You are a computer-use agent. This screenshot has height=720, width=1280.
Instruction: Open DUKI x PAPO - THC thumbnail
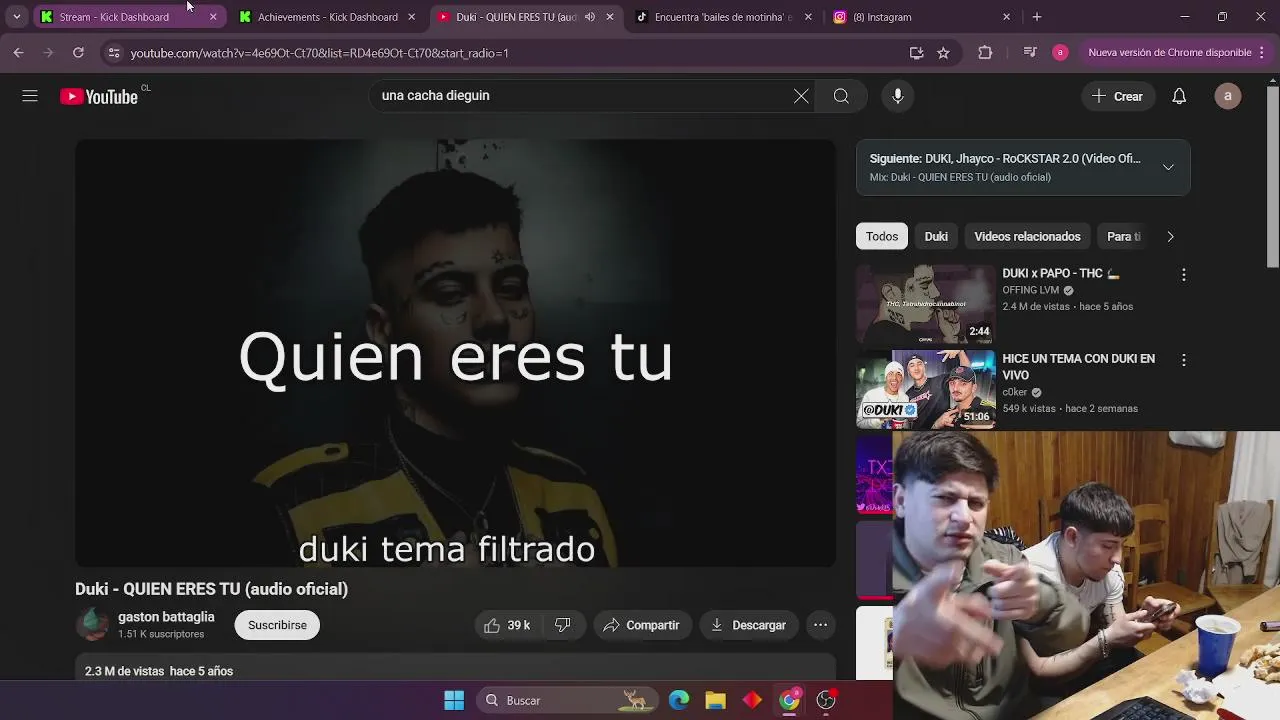[x=925, y=304]
